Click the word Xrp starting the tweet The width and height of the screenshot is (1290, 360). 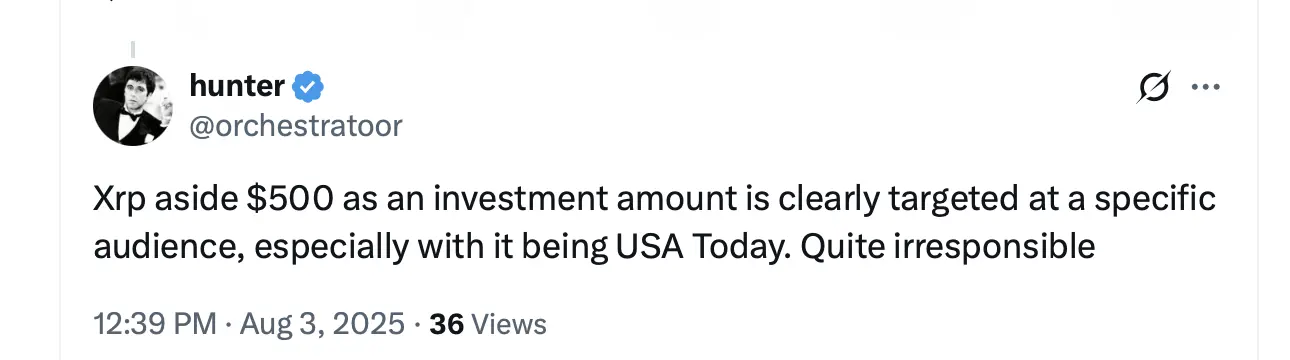click(x=117, y=199)
